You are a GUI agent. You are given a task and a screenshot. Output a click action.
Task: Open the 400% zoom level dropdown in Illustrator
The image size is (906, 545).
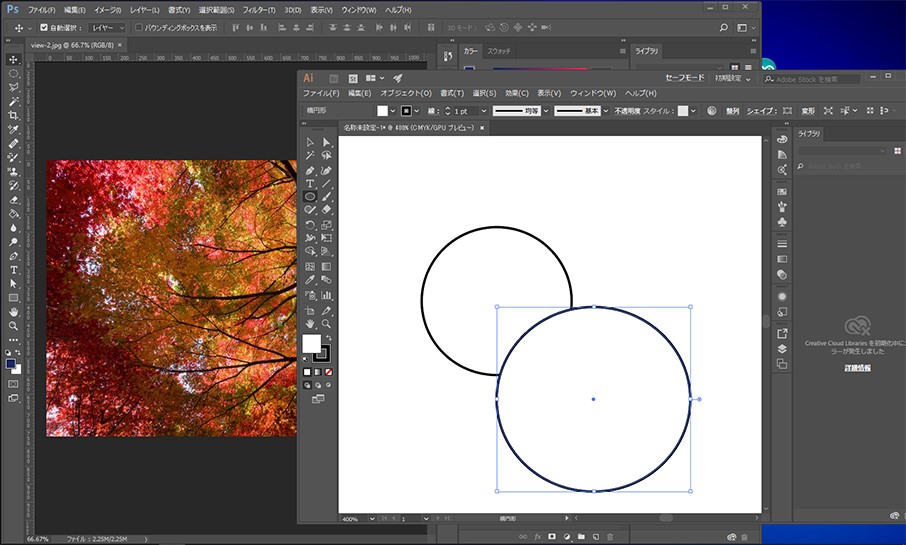(372, 518)
